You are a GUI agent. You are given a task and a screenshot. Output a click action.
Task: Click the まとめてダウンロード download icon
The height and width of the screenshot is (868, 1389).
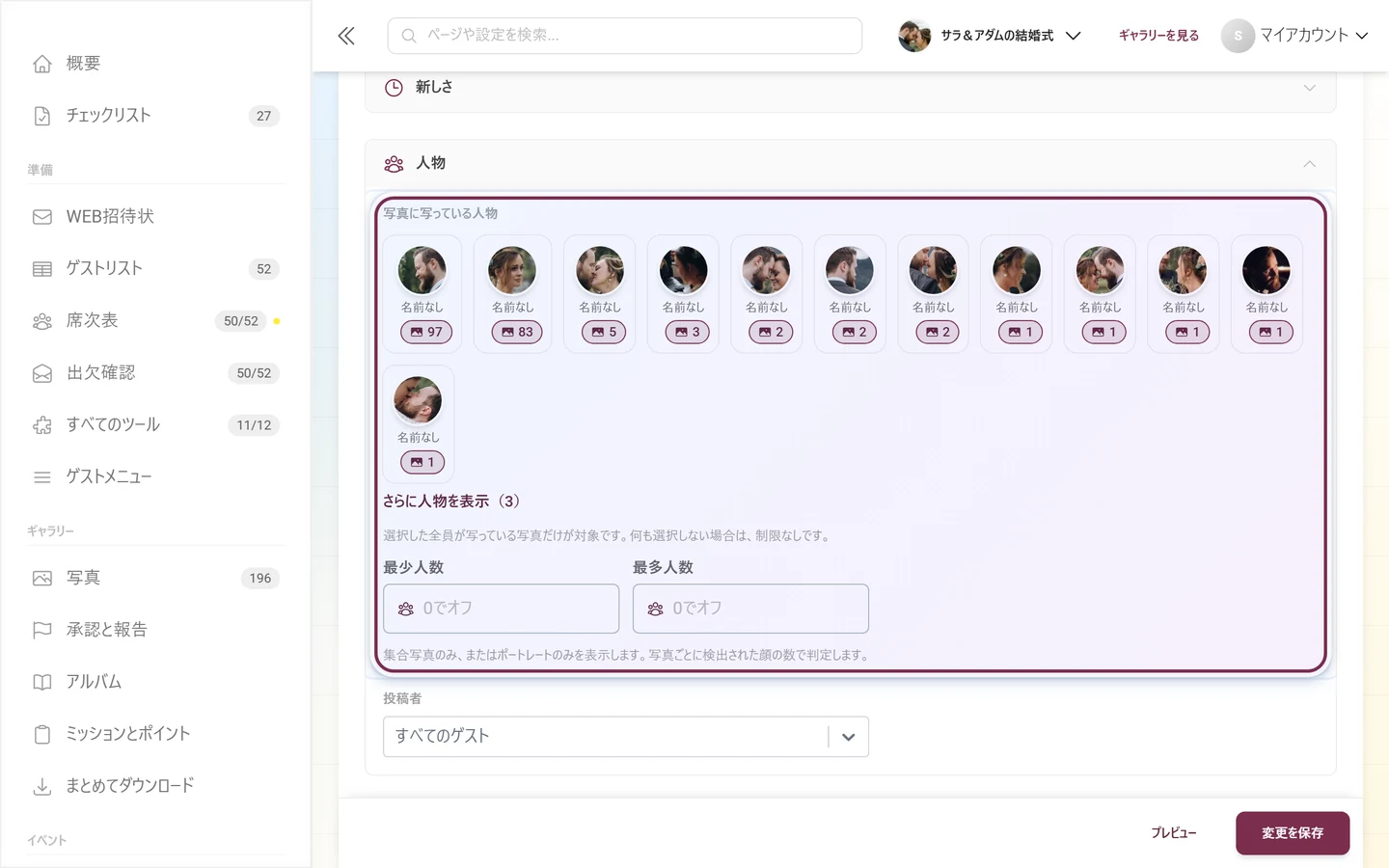[42, 787]
